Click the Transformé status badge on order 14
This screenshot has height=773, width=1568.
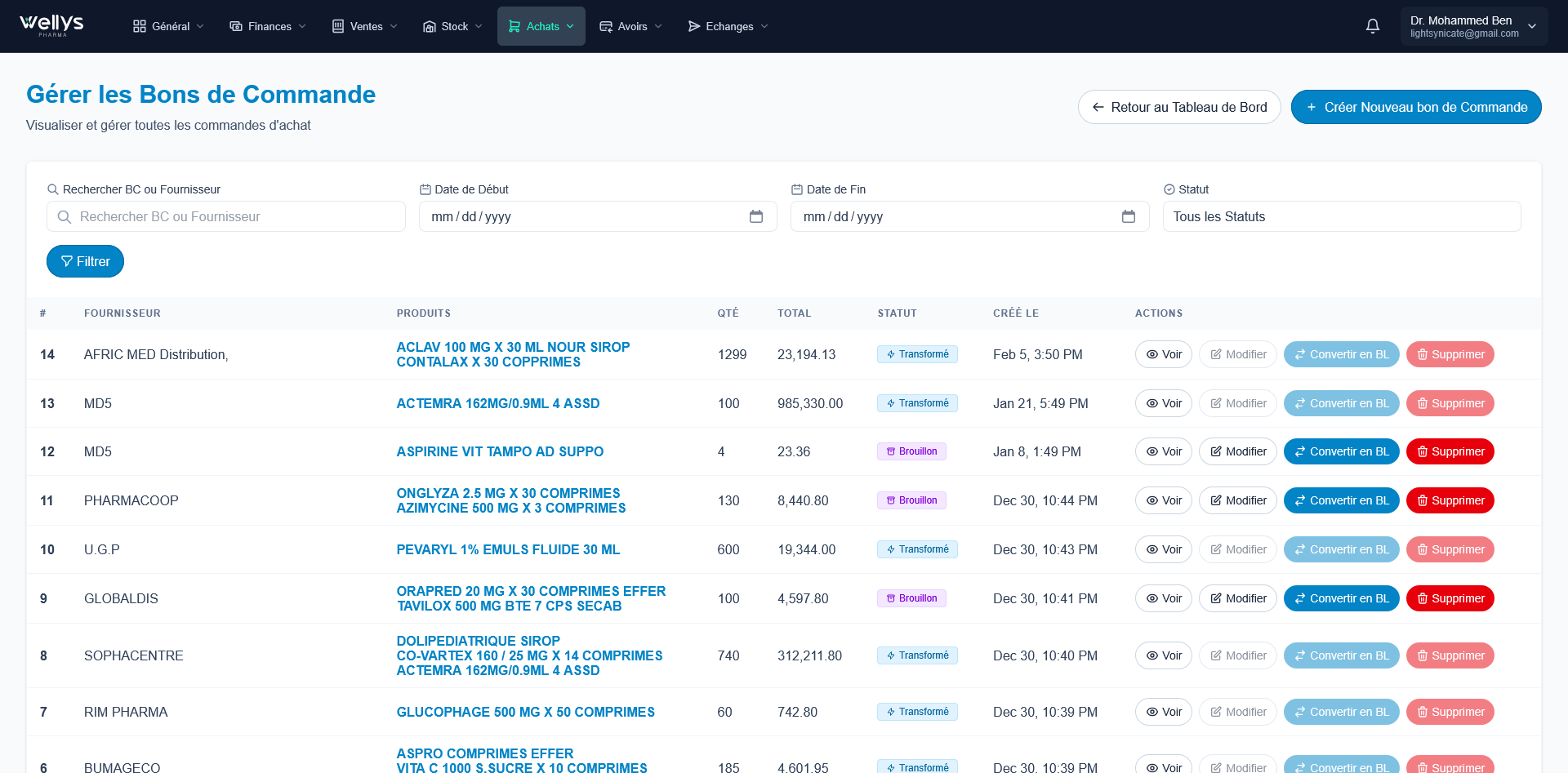coord(917,354)
